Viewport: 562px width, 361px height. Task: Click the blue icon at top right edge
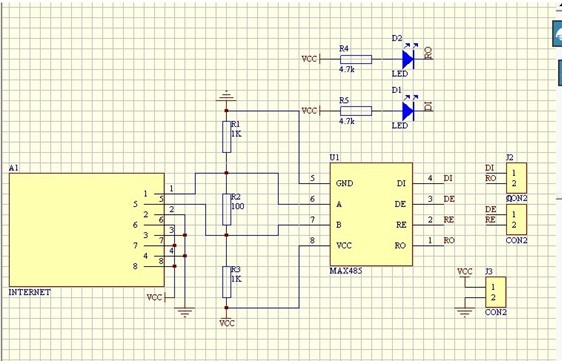[557, 34]
